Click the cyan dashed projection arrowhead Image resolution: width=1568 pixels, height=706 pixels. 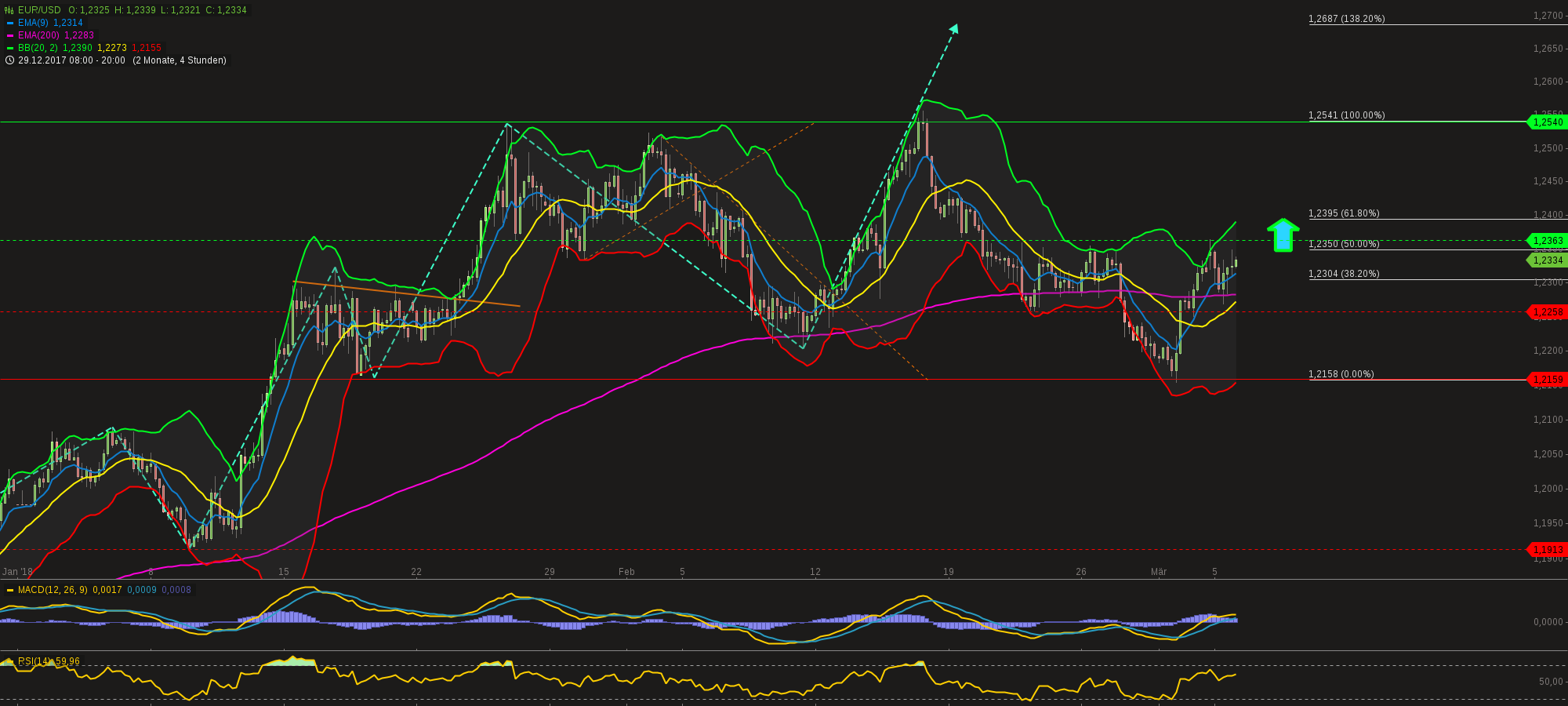(x=954, y=28)
